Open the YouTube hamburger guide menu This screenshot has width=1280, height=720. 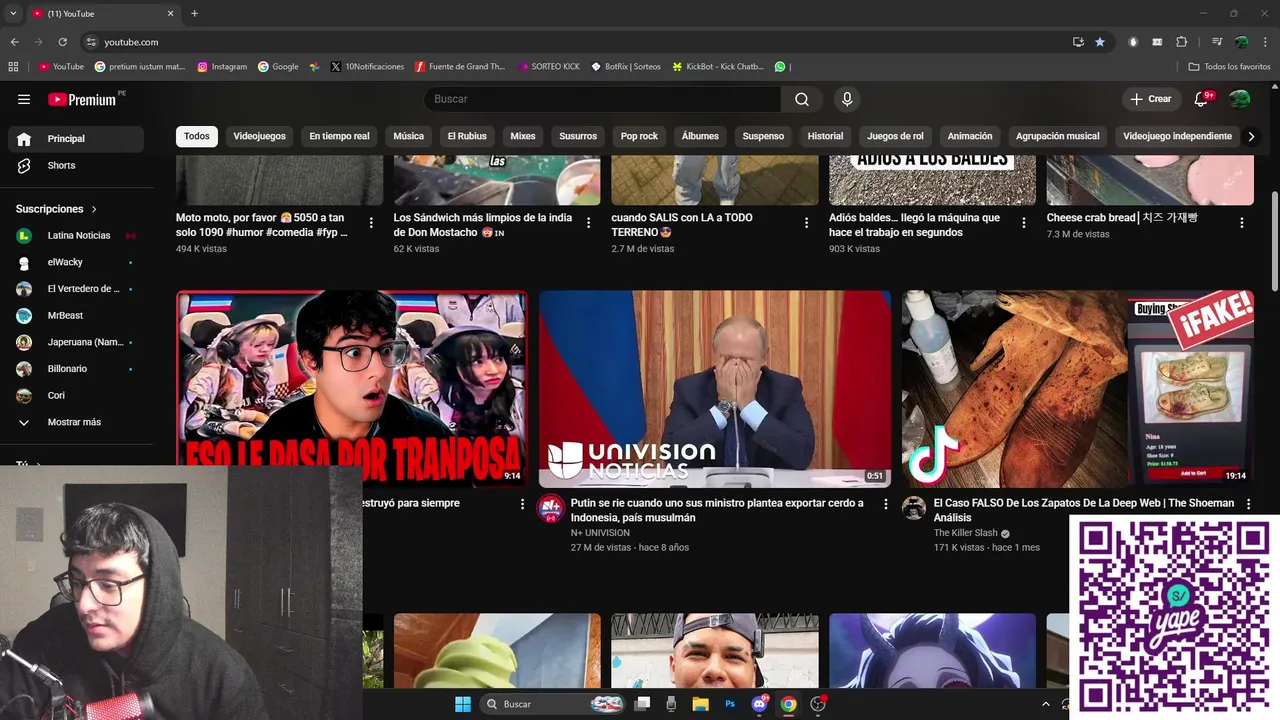click(x=24, y=99)
